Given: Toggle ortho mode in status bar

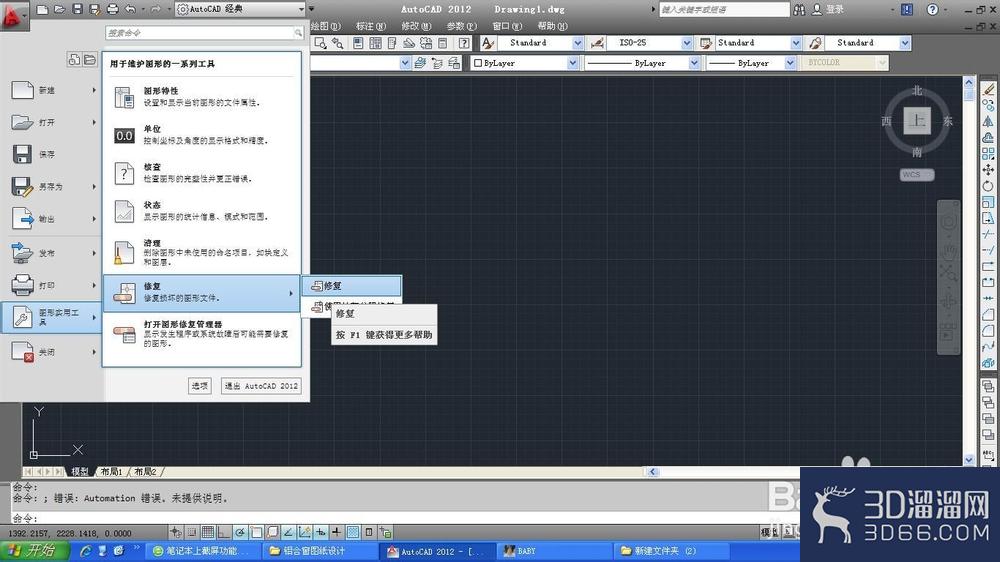Looking at the screenshot, I should (224, 532).
